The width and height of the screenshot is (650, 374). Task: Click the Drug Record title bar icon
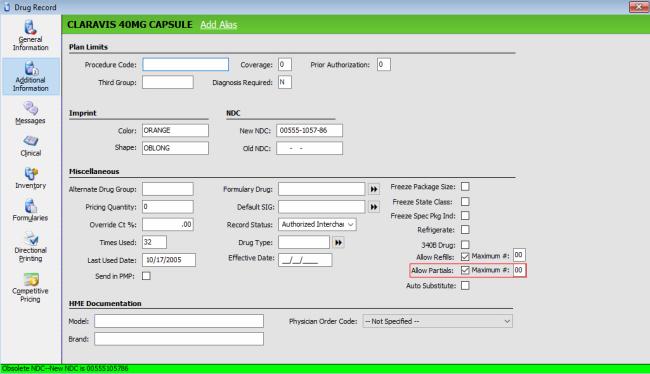[7, 7]
